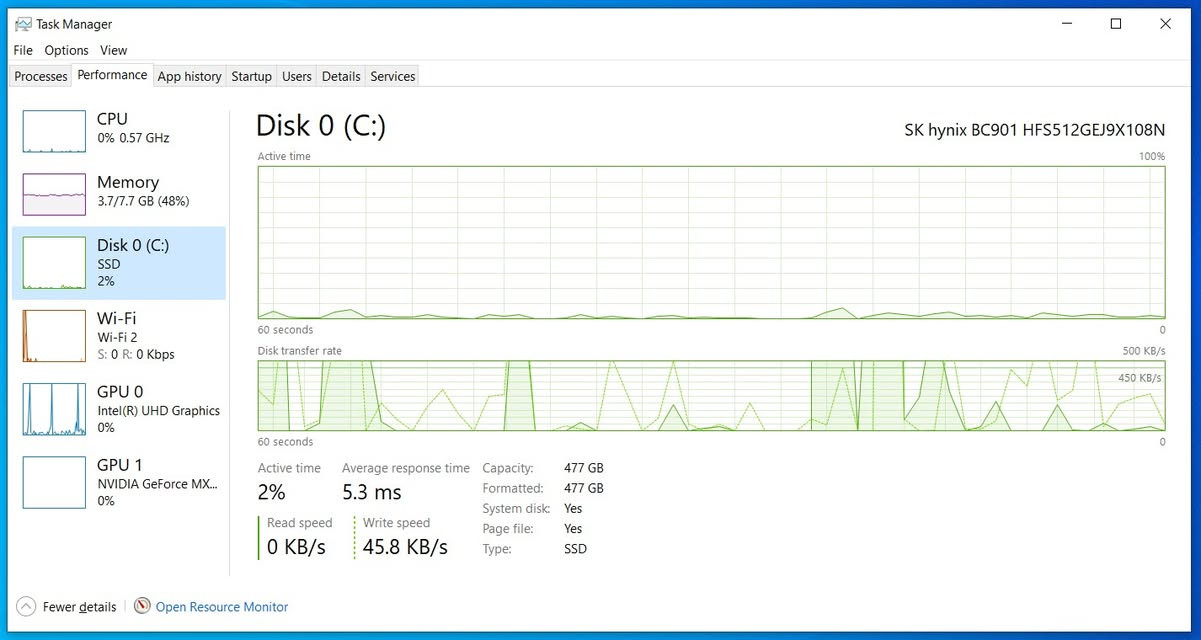This screenshot has width=1201, height=640.
Task: Open the Options menu
Action: [66, 50]
